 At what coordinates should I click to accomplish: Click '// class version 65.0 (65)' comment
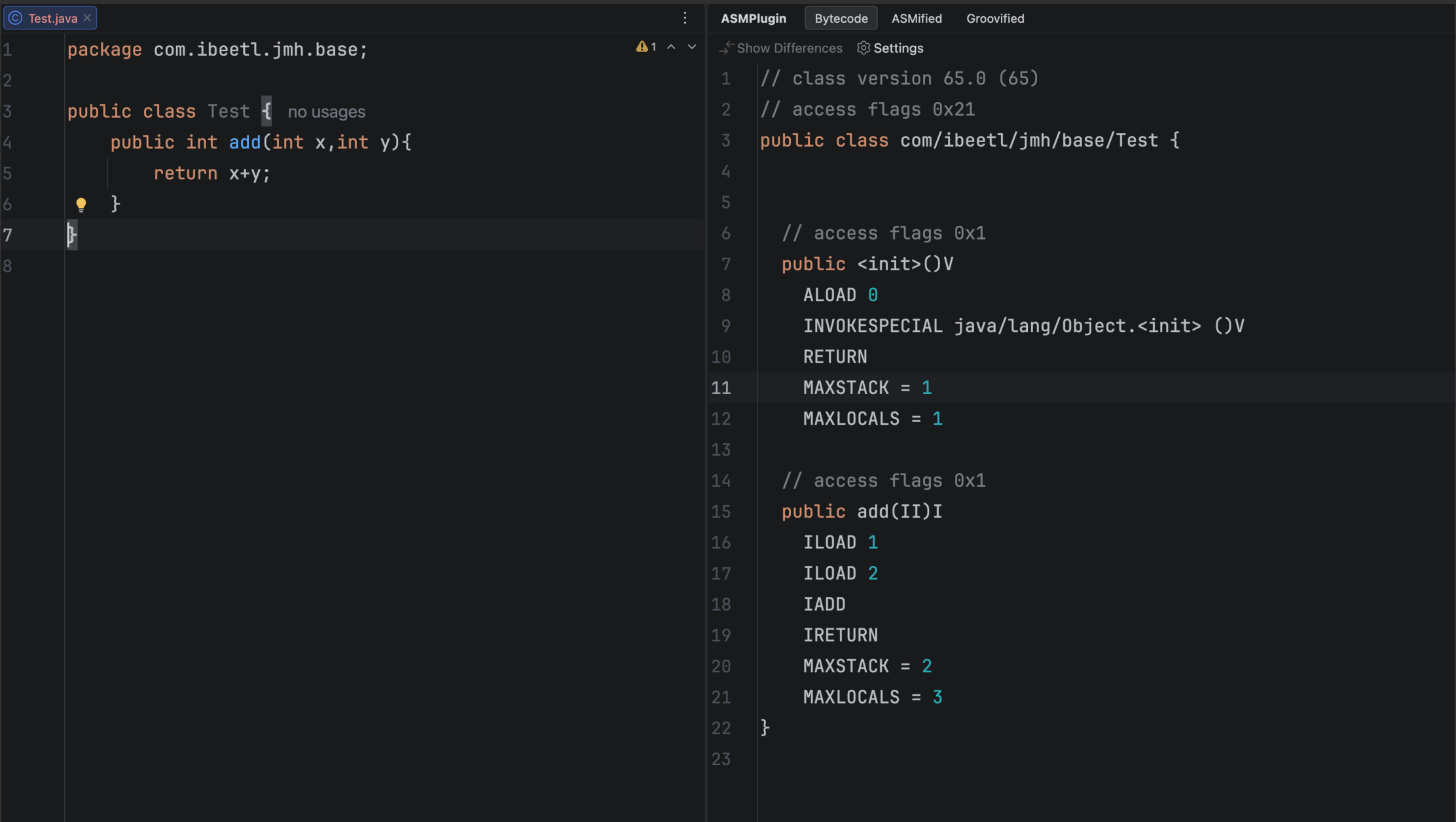[x=900, y=79]
